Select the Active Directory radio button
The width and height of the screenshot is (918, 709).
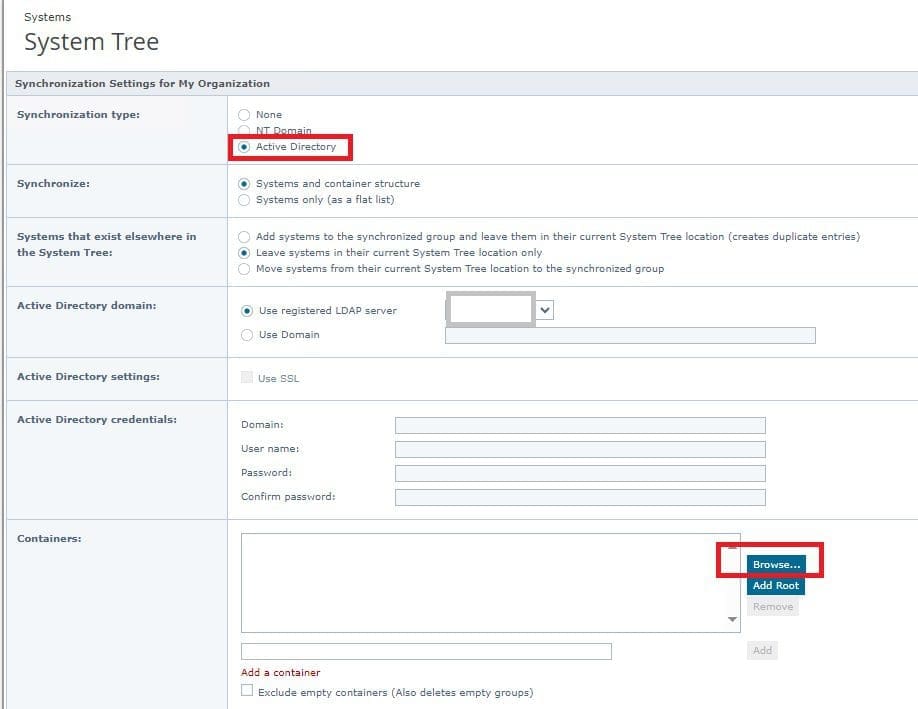244,147
